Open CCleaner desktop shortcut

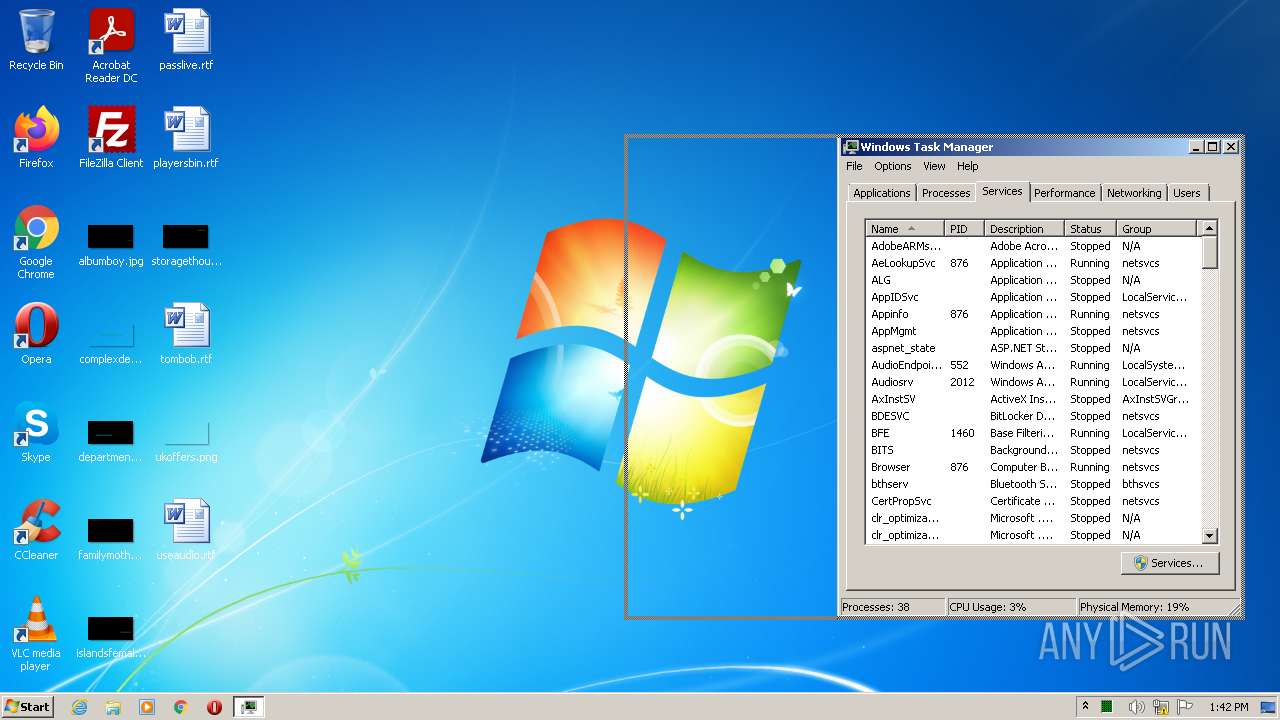(x=36, y=530)
